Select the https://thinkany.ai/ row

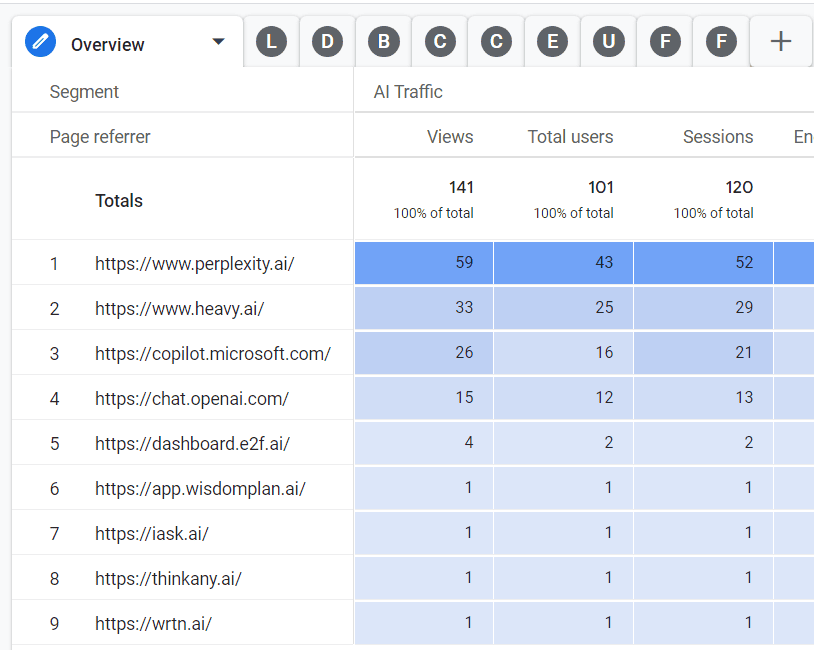coord(168,579)
